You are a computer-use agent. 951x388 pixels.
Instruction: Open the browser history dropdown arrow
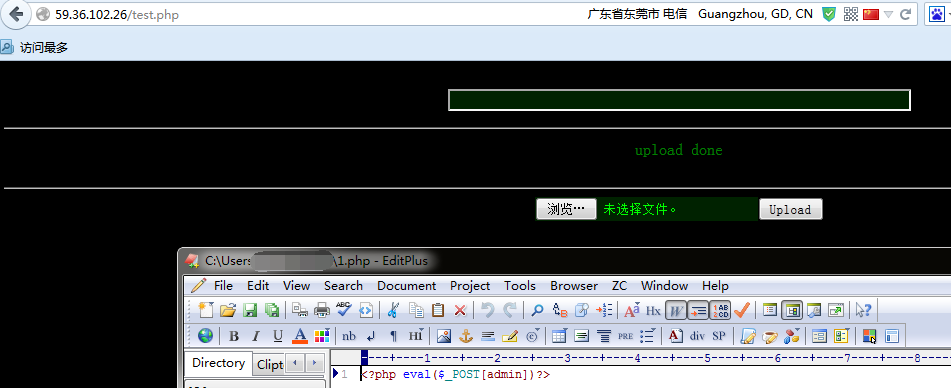(888, 14)
